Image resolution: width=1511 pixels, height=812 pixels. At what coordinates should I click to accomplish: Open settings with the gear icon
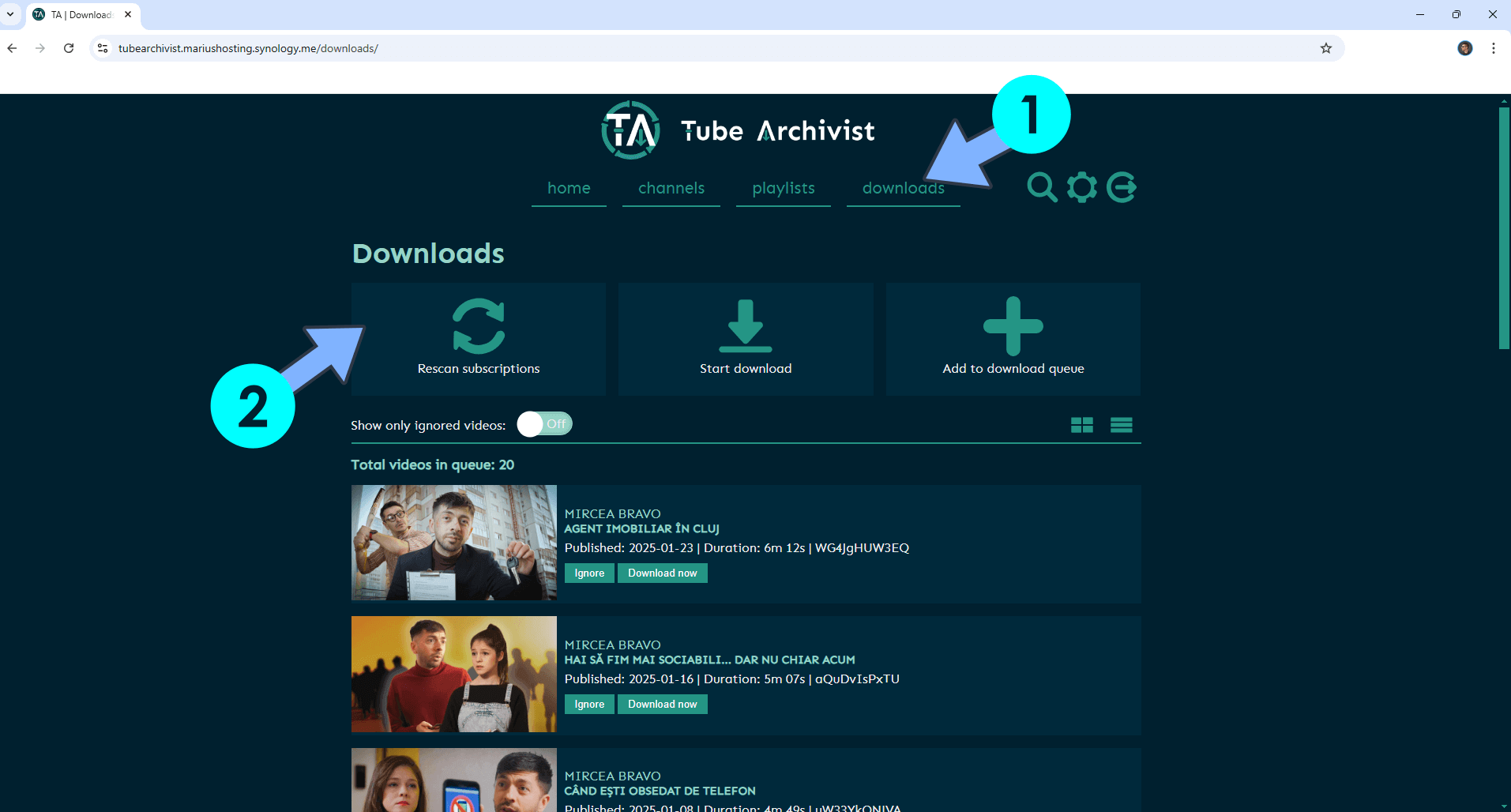tap(1082, 187)
